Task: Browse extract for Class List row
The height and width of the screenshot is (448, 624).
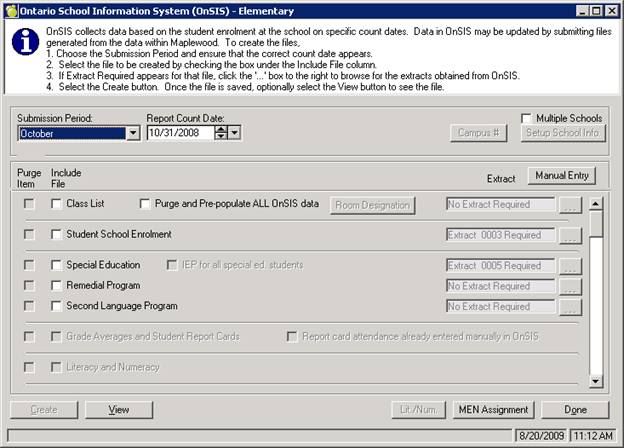Action: pyautogui.click(x=570, y=205)
